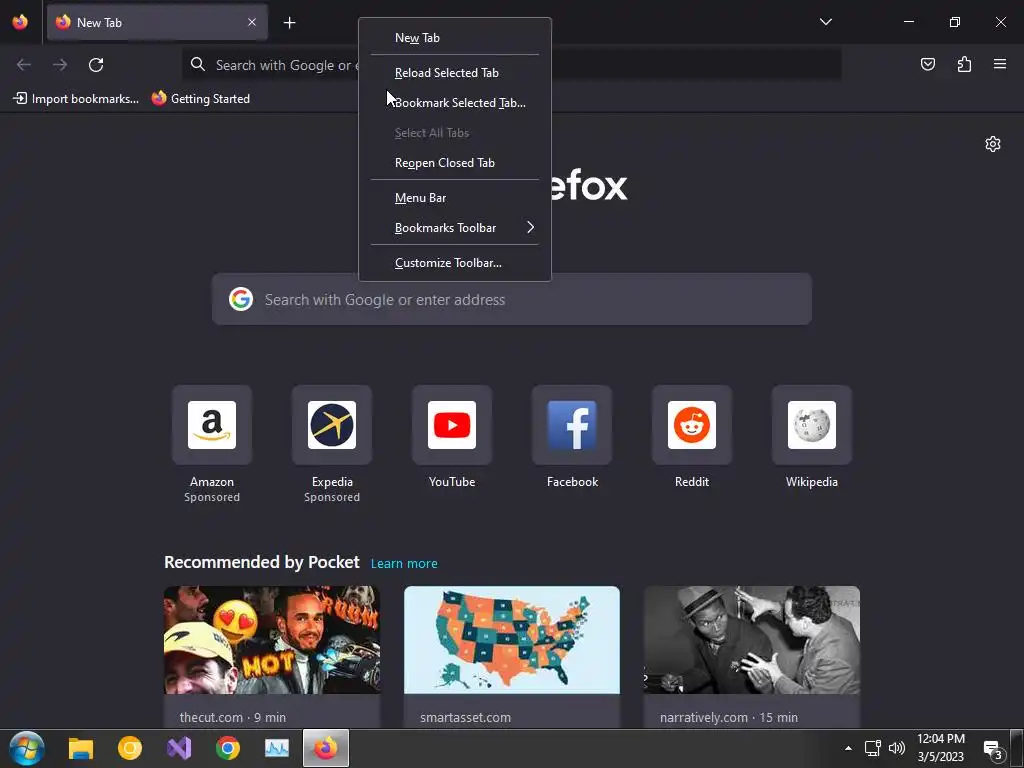This screenshot has height=768, width=1024.
Task: Open Getting Started bookmark
Action: pos(201,99)
